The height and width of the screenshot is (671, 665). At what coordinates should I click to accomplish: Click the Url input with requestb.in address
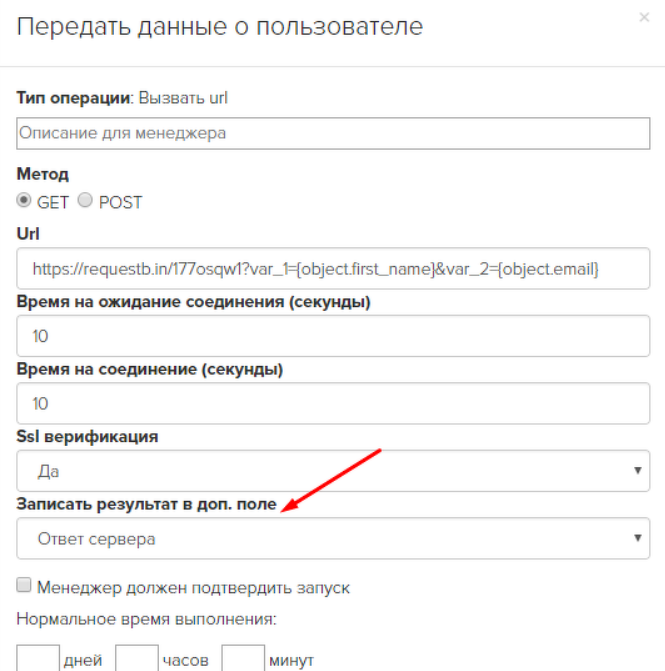(333, 269)
